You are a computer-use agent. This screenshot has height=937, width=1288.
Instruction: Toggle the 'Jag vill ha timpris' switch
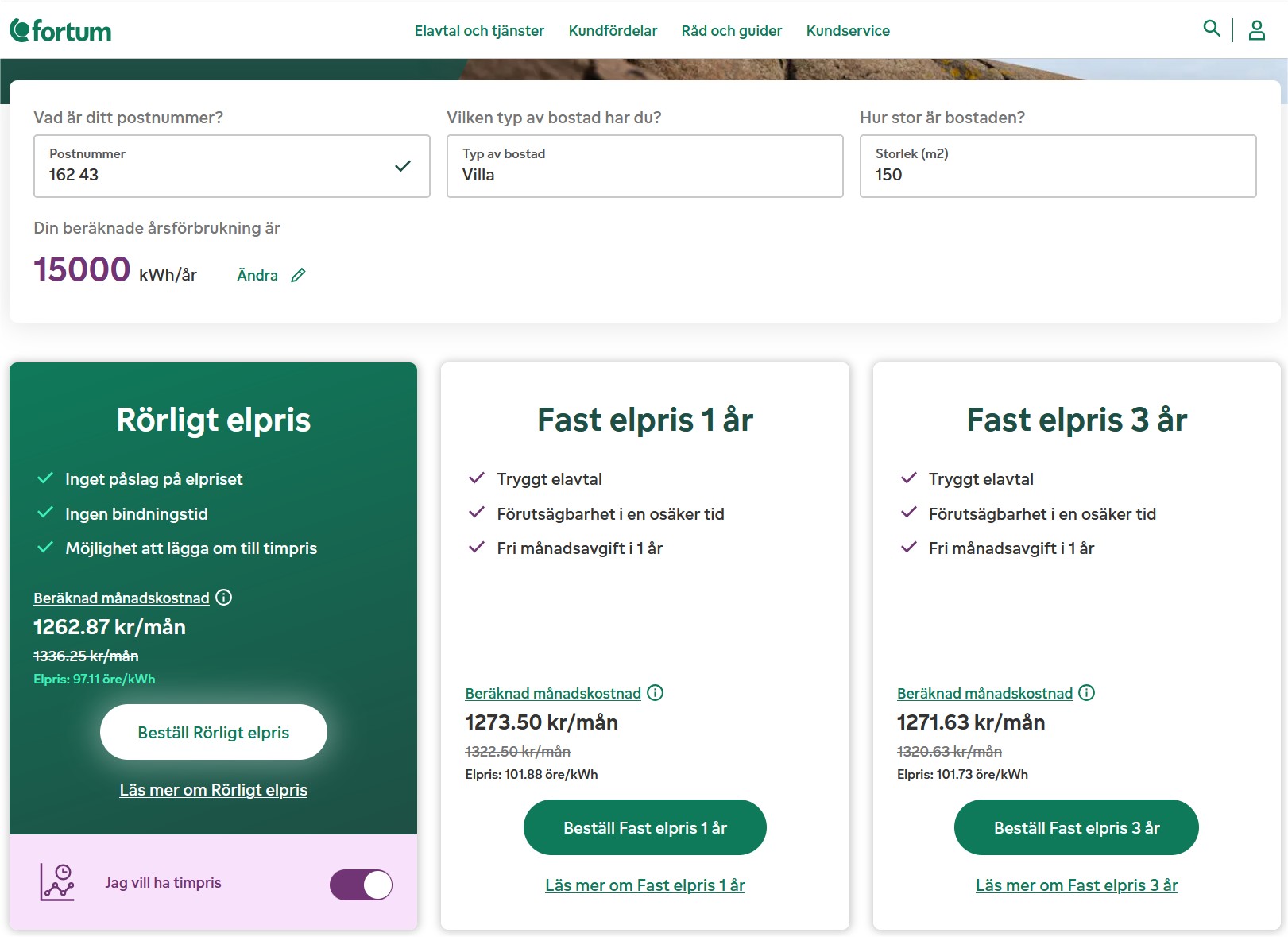coord(362,885)
